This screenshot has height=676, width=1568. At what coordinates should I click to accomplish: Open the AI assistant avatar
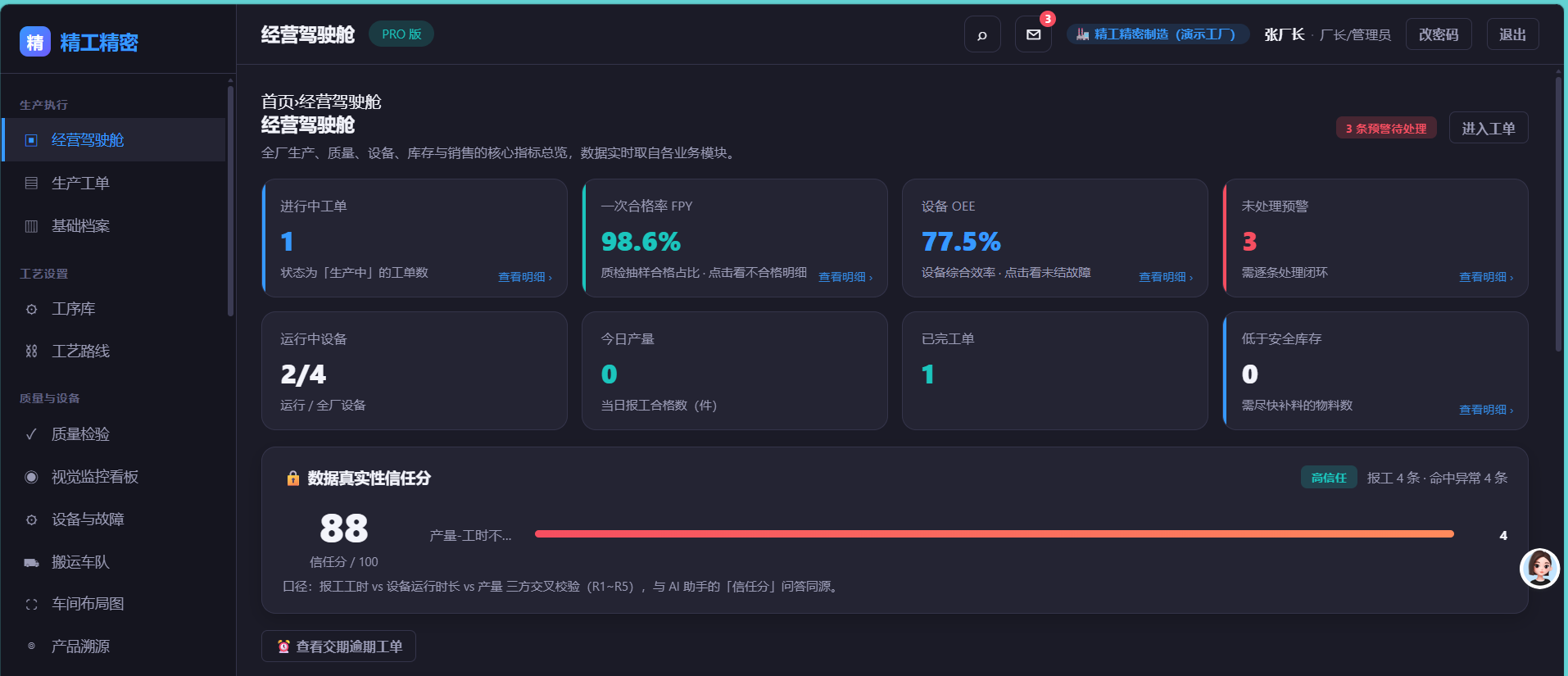[x=1539, y=568]
